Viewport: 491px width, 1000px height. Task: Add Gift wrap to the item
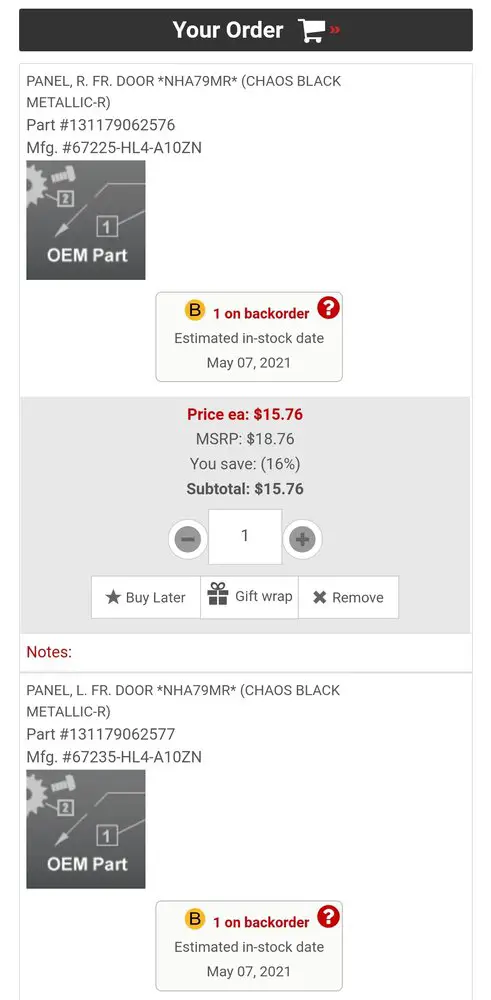(x=249, y=597)
